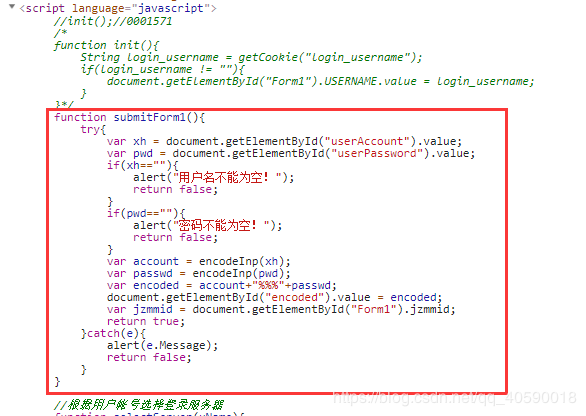
Task: Click the script language="javascript" tag line
Action: coord(118,8)
